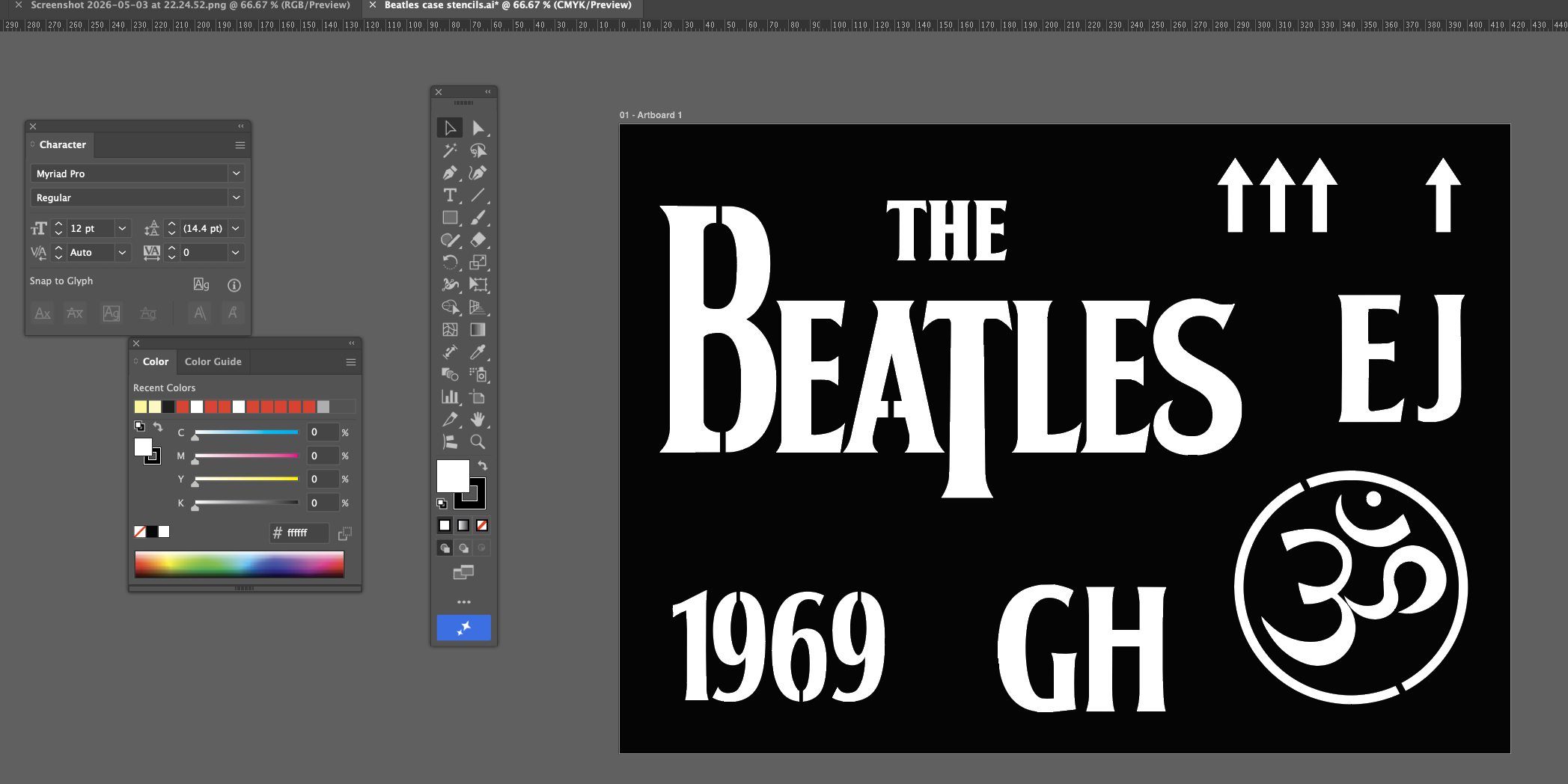Select the Type tool
The width and height of the screenshot is (1568, 784).
450,195
